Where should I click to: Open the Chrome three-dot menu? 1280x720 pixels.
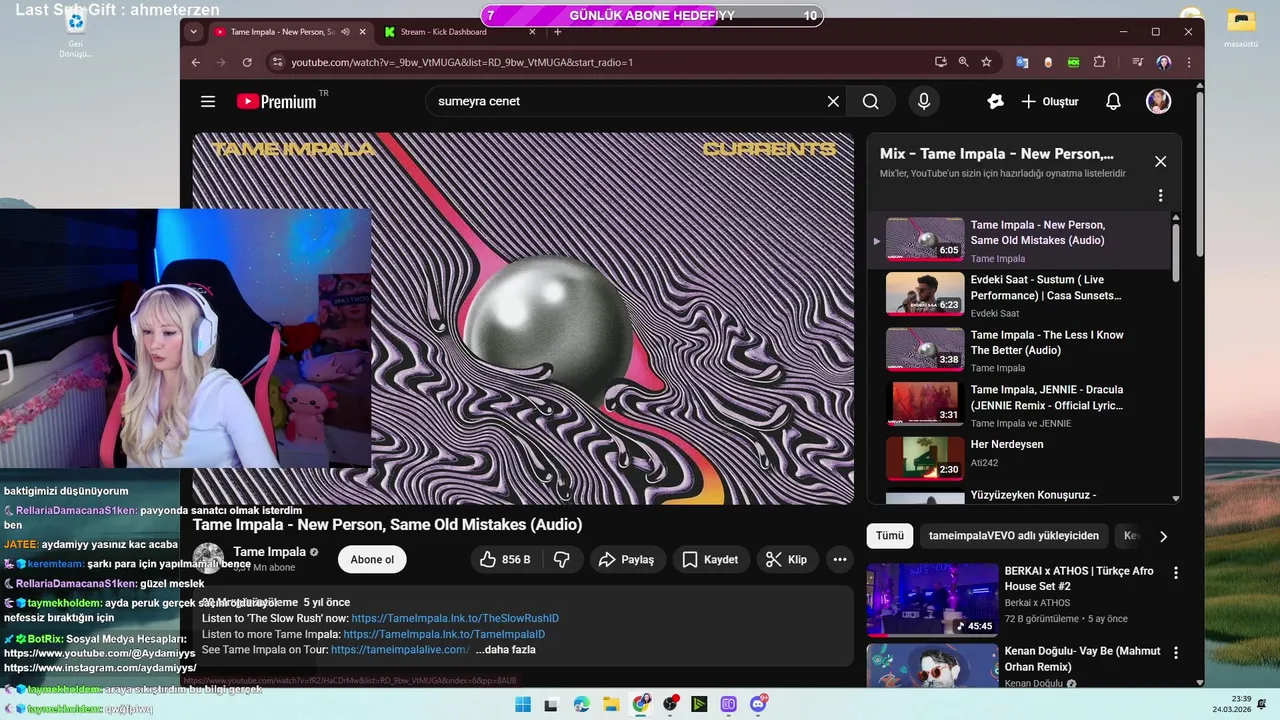pyautogui.click(x=1188, y=62)
